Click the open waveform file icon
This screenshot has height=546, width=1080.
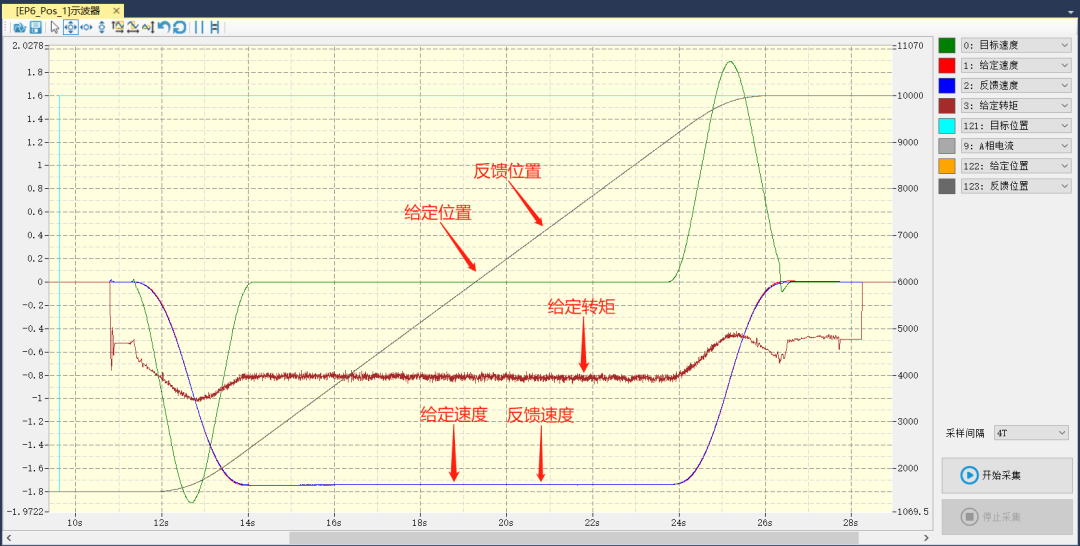coord(19,27)
